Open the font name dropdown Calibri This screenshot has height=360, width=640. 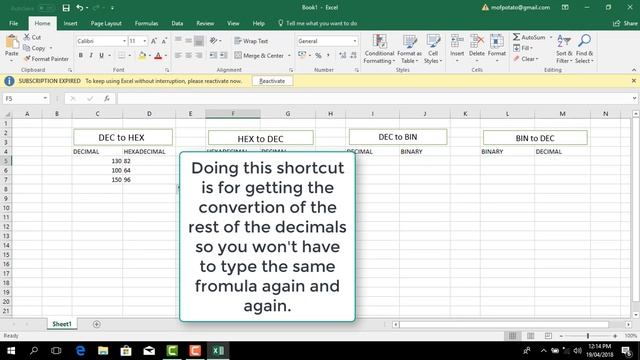(124, 41)
